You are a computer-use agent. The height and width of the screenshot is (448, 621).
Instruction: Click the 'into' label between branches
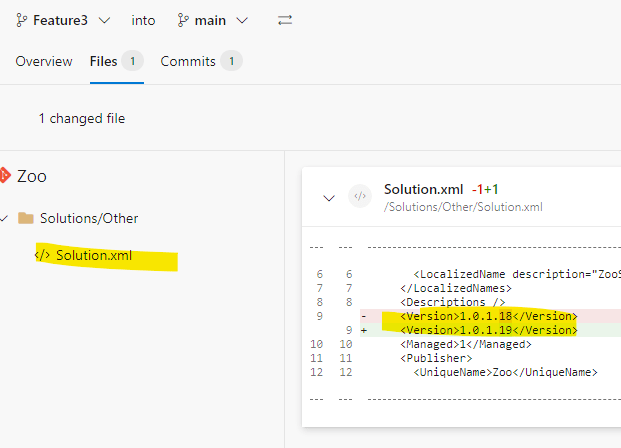[x=143, y=20]
